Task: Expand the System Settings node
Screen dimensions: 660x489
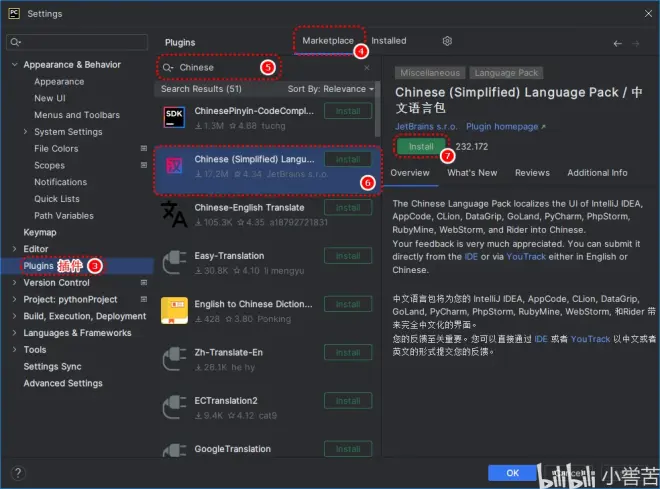Action: [x=26, y=132]
